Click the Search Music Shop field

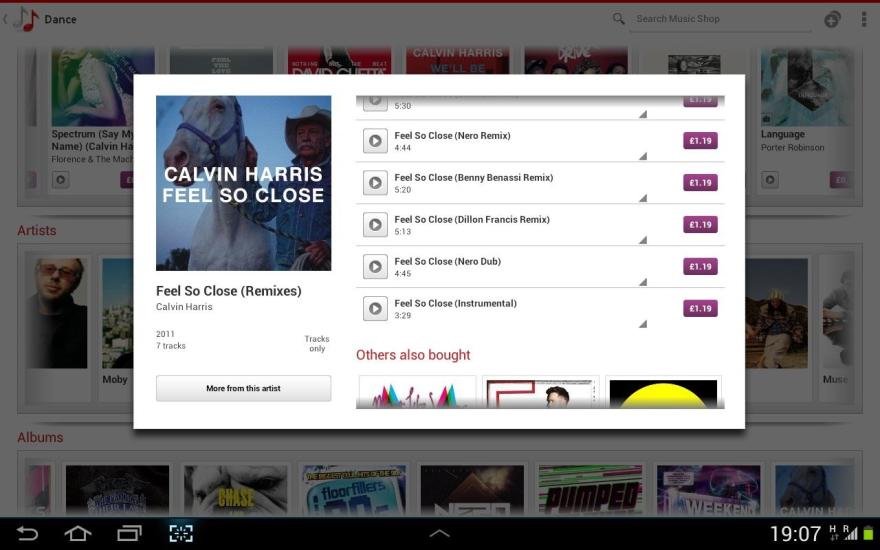(720, 20)
